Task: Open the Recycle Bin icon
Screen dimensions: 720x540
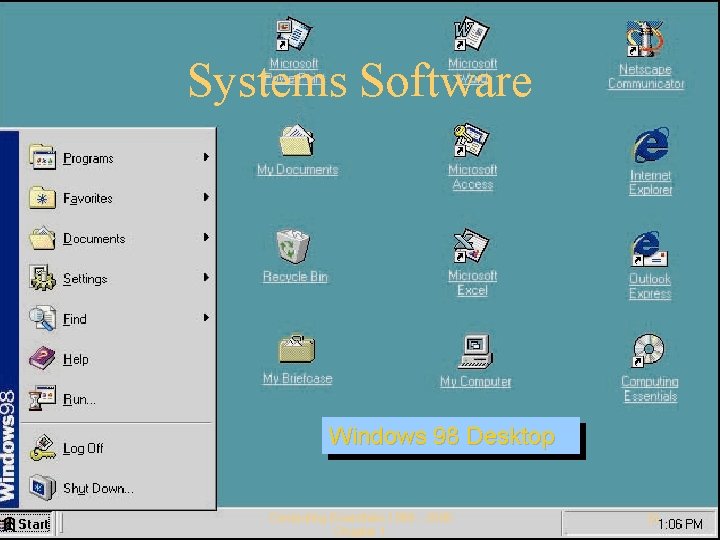Action: click(293, 247)
